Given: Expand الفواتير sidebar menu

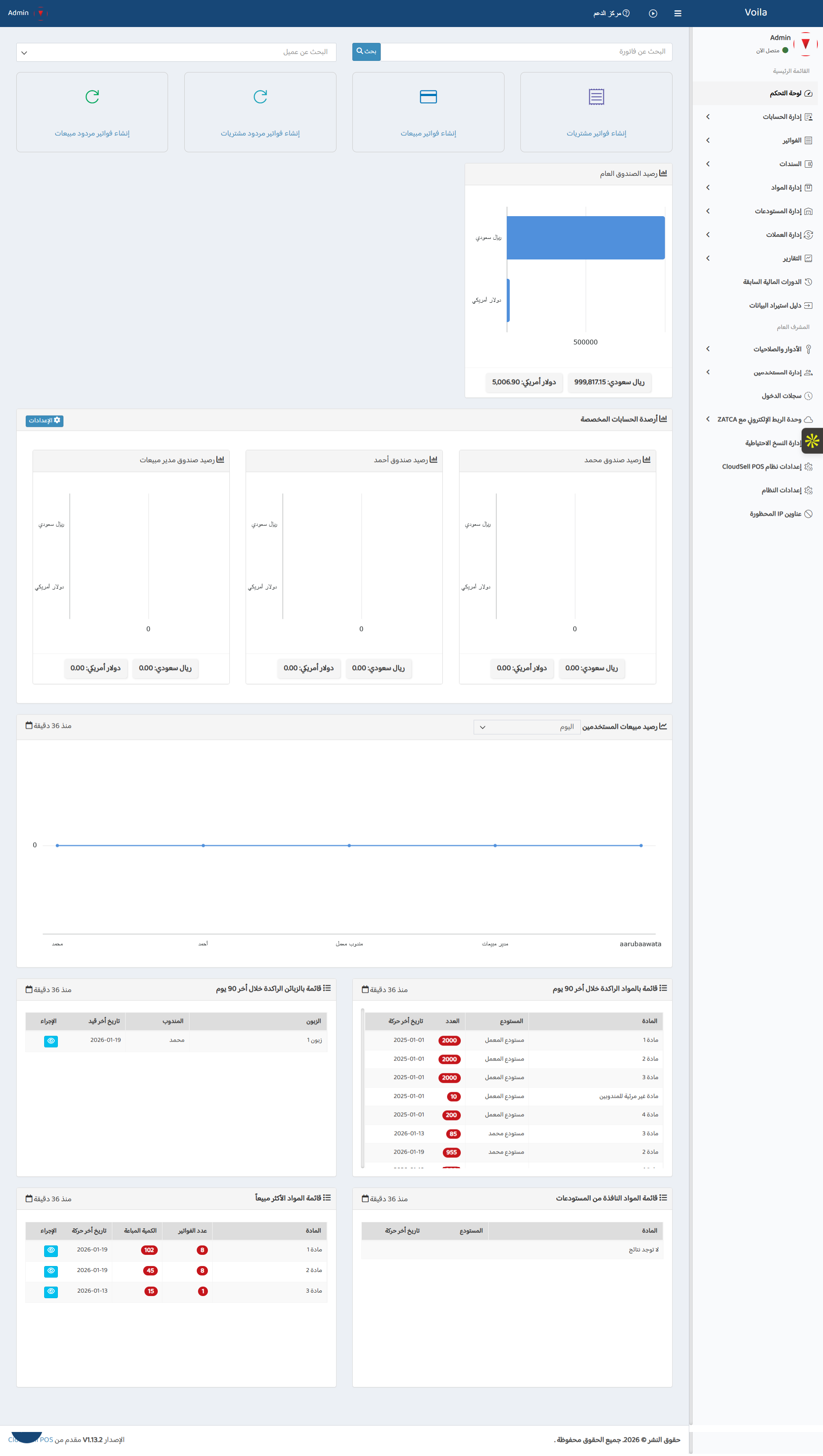Looking at the screenshot, I should tap(756, 141).
